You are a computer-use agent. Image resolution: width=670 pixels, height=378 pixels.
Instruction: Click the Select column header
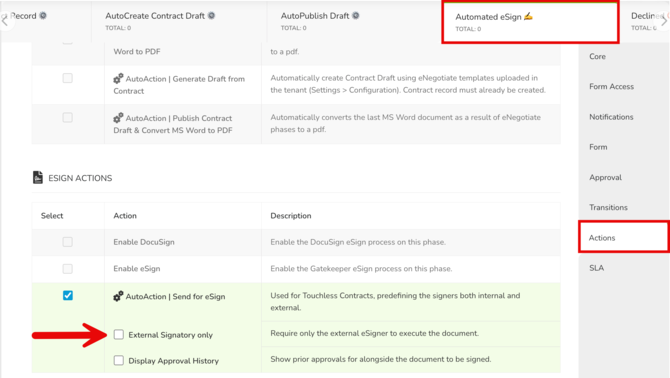pyautogui.click(x=52, y=216)
